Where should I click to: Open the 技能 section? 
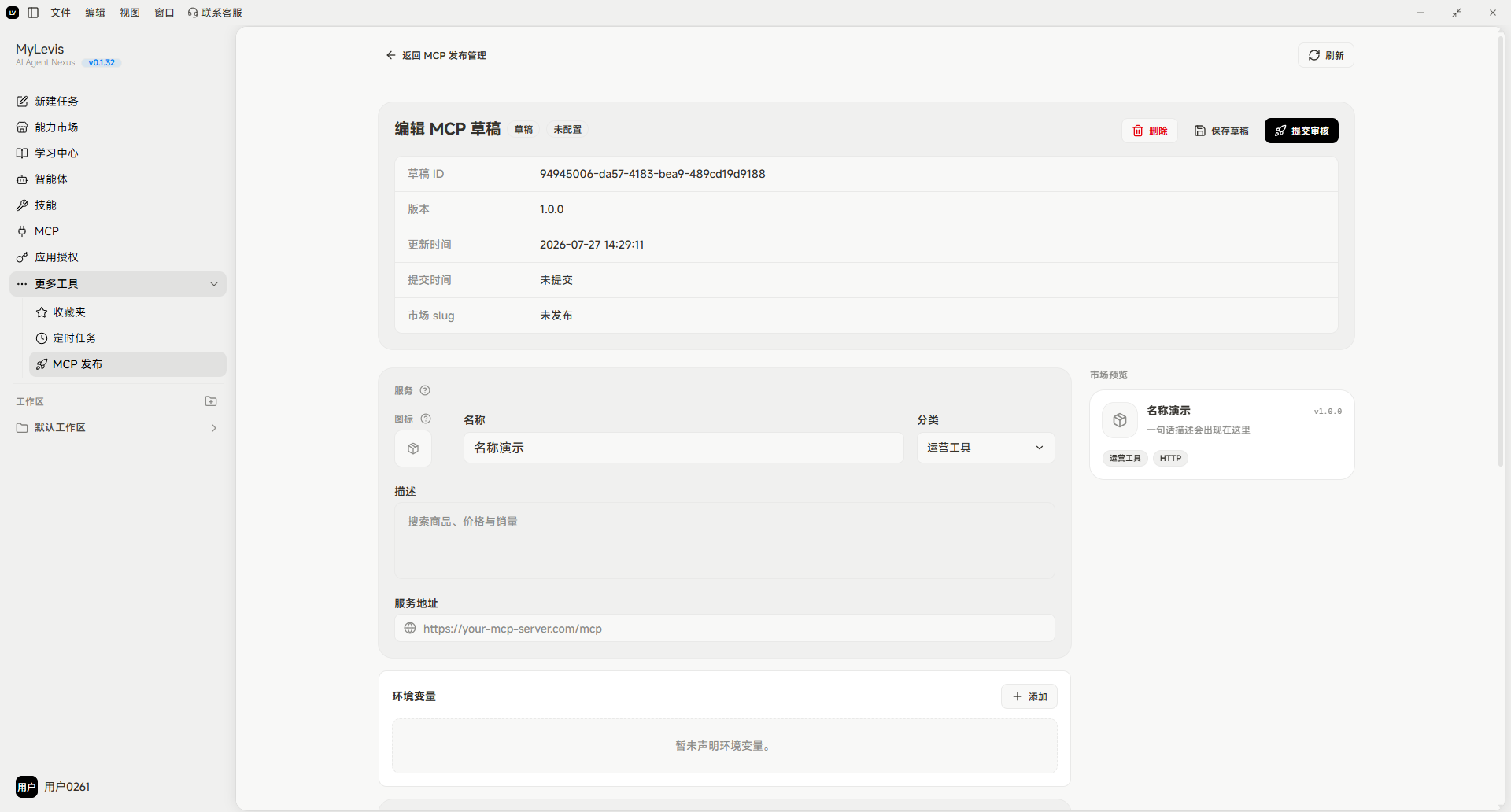[x=118, y=205]
